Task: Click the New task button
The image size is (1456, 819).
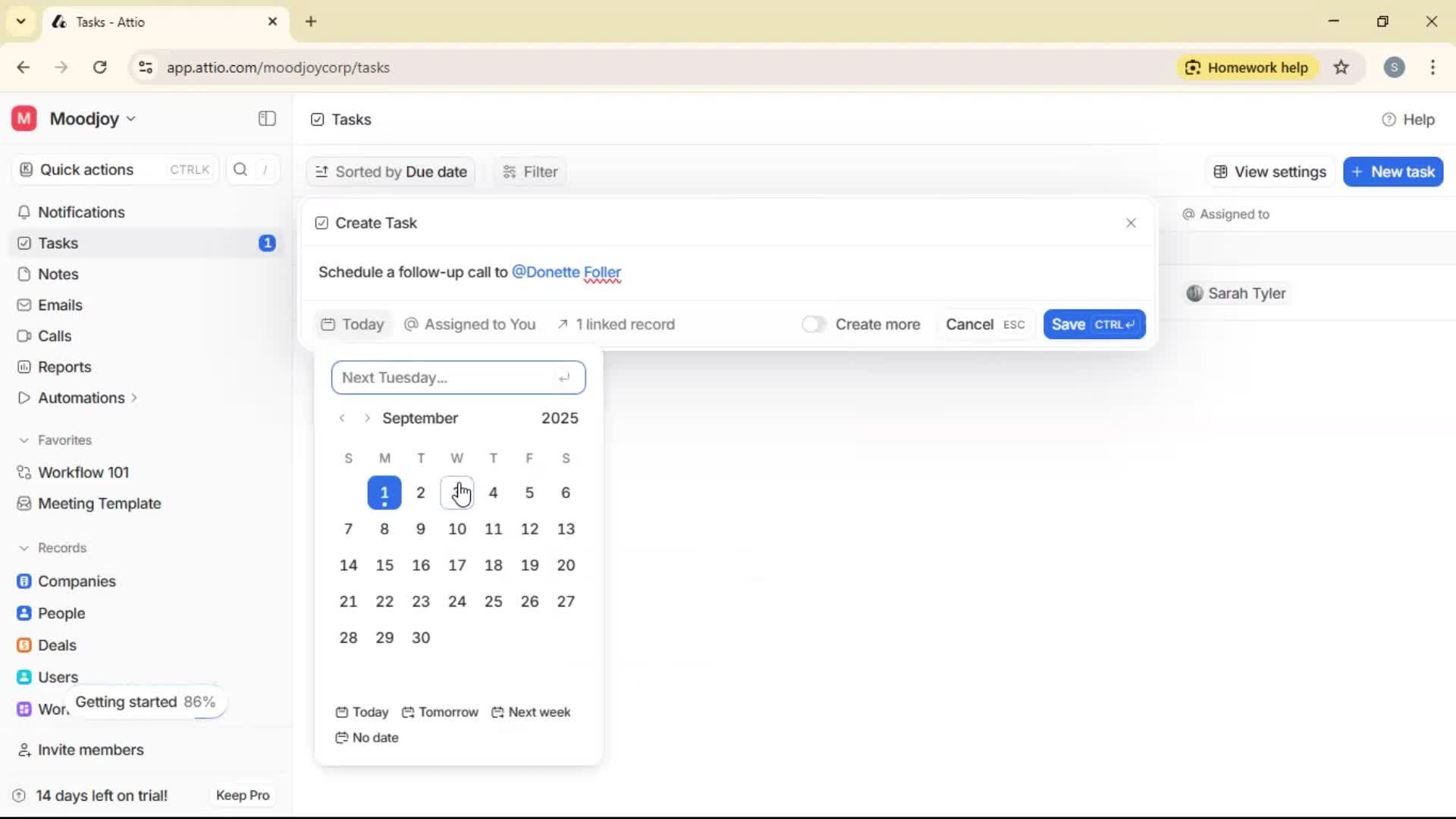Action: click(1393, 171)
